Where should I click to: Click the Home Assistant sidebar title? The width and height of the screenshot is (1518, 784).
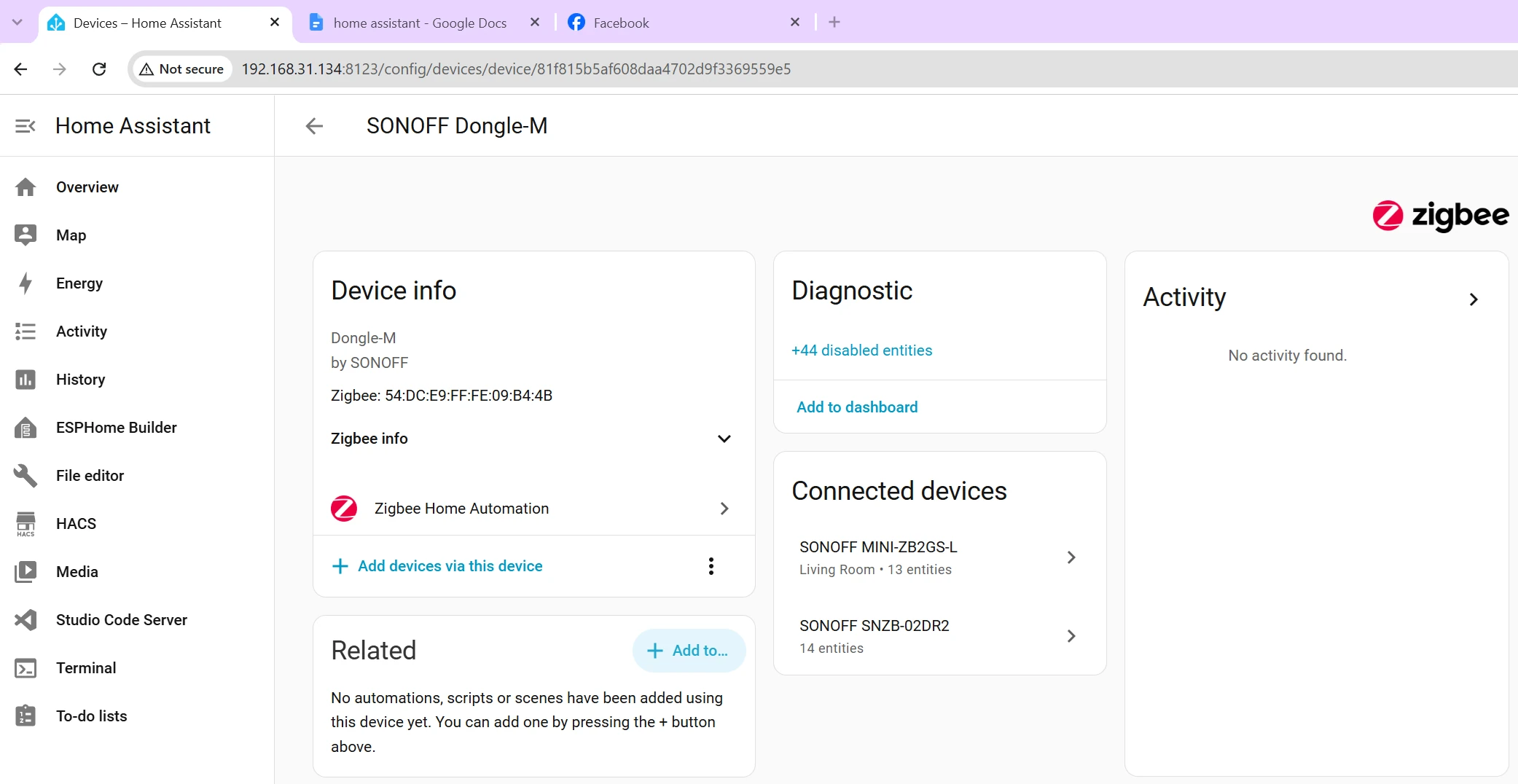point(133,126)
